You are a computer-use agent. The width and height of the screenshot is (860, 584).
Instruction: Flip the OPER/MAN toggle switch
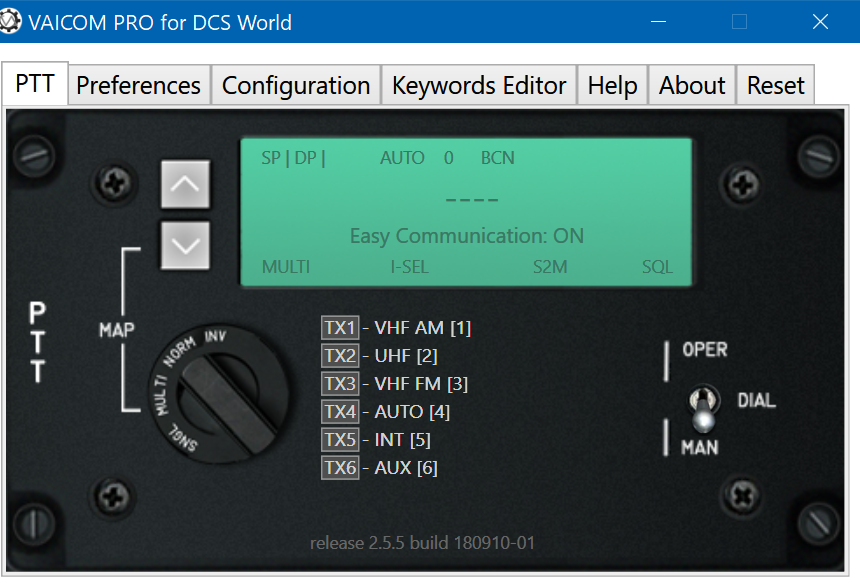(703, 409)
